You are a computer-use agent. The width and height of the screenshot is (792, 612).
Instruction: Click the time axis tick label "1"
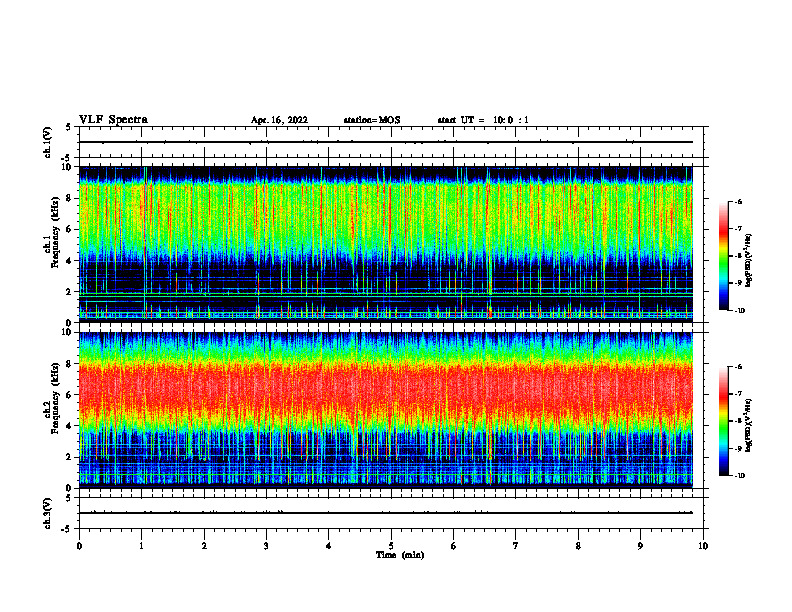141,546
